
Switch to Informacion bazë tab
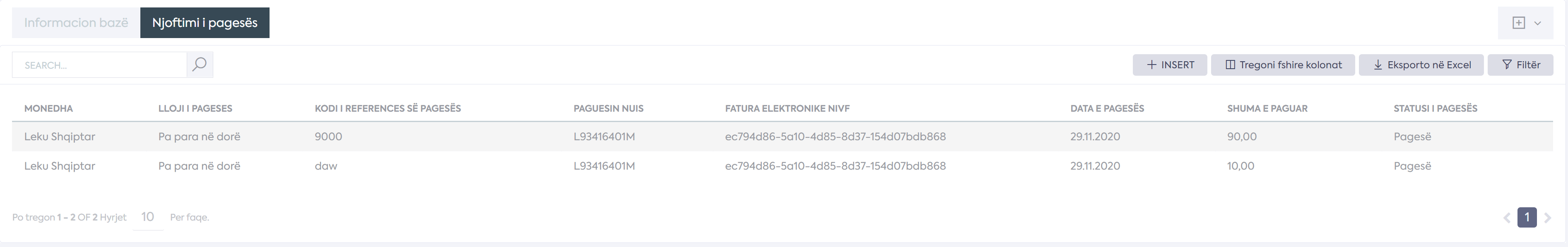pyautogui.click(x=76, y=22)
